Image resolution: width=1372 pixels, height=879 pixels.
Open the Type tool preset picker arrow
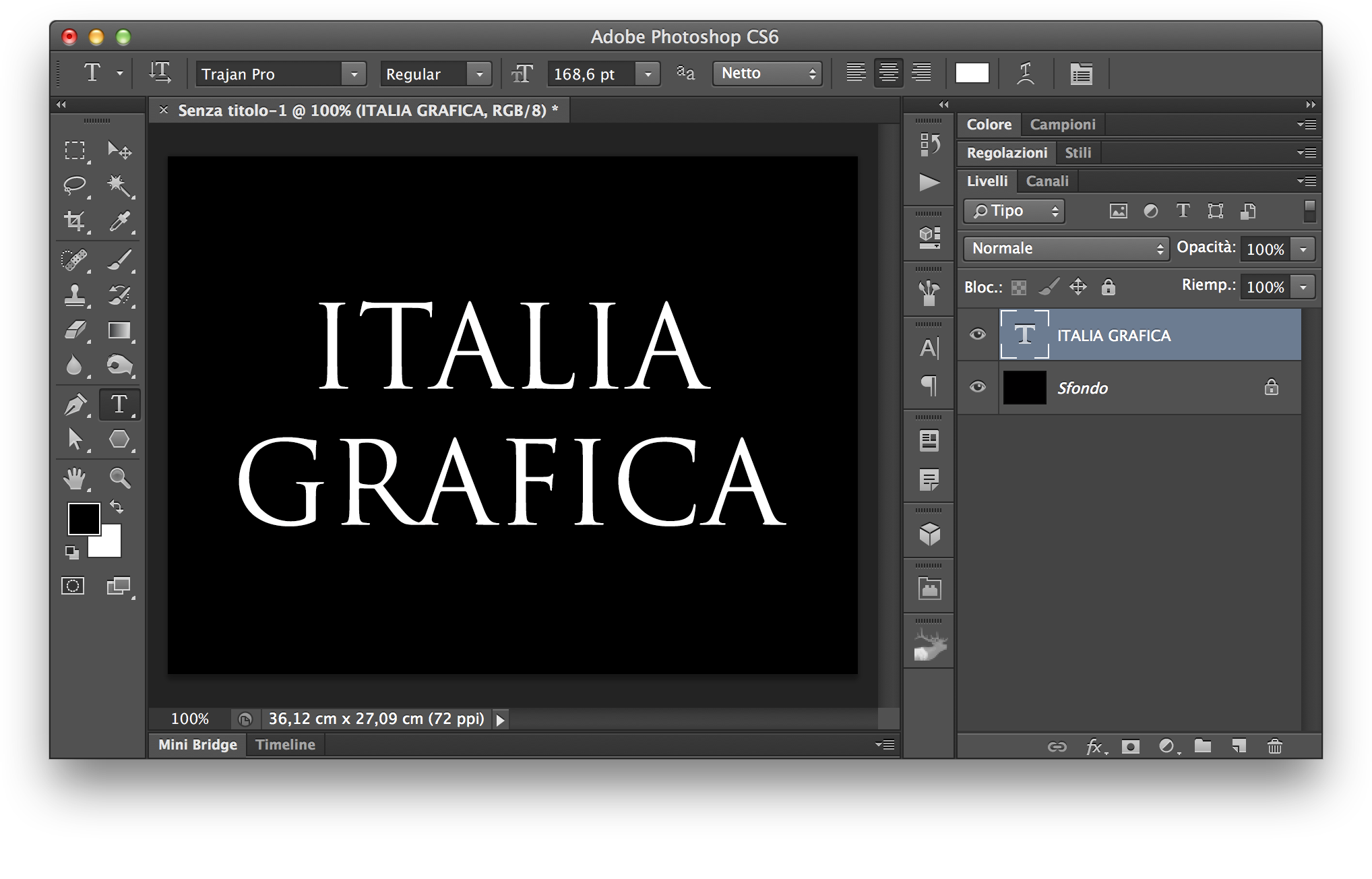tap(119, 73)
